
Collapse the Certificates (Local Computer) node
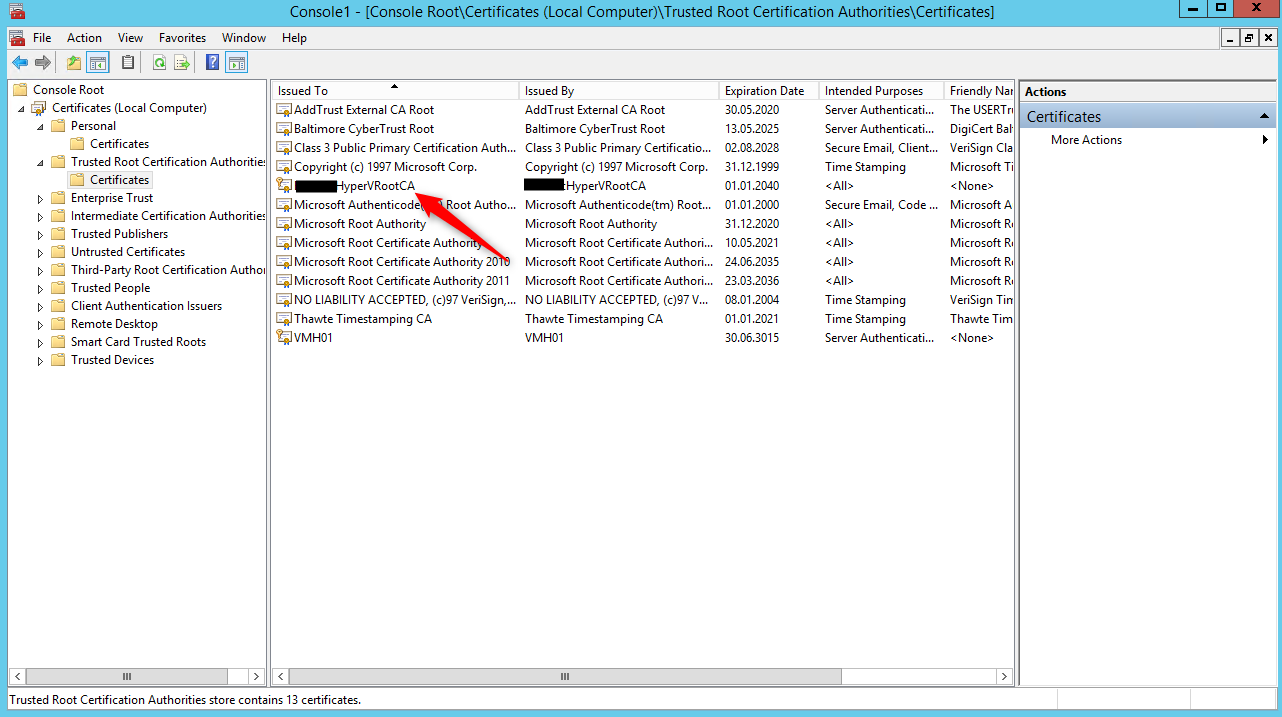[x=22, y=109]
